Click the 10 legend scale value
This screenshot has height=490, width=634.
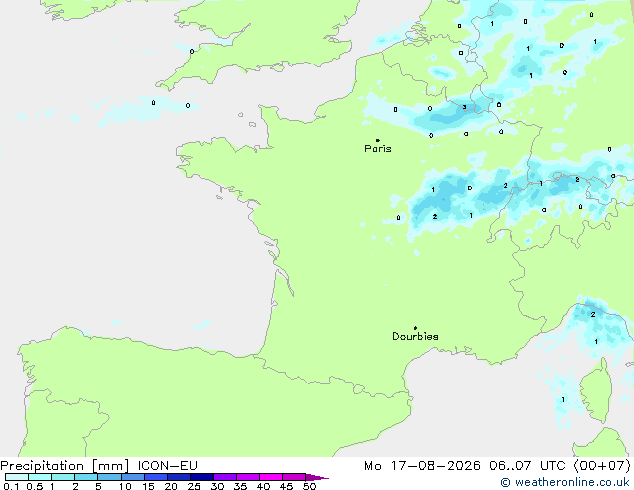point(125,486)
